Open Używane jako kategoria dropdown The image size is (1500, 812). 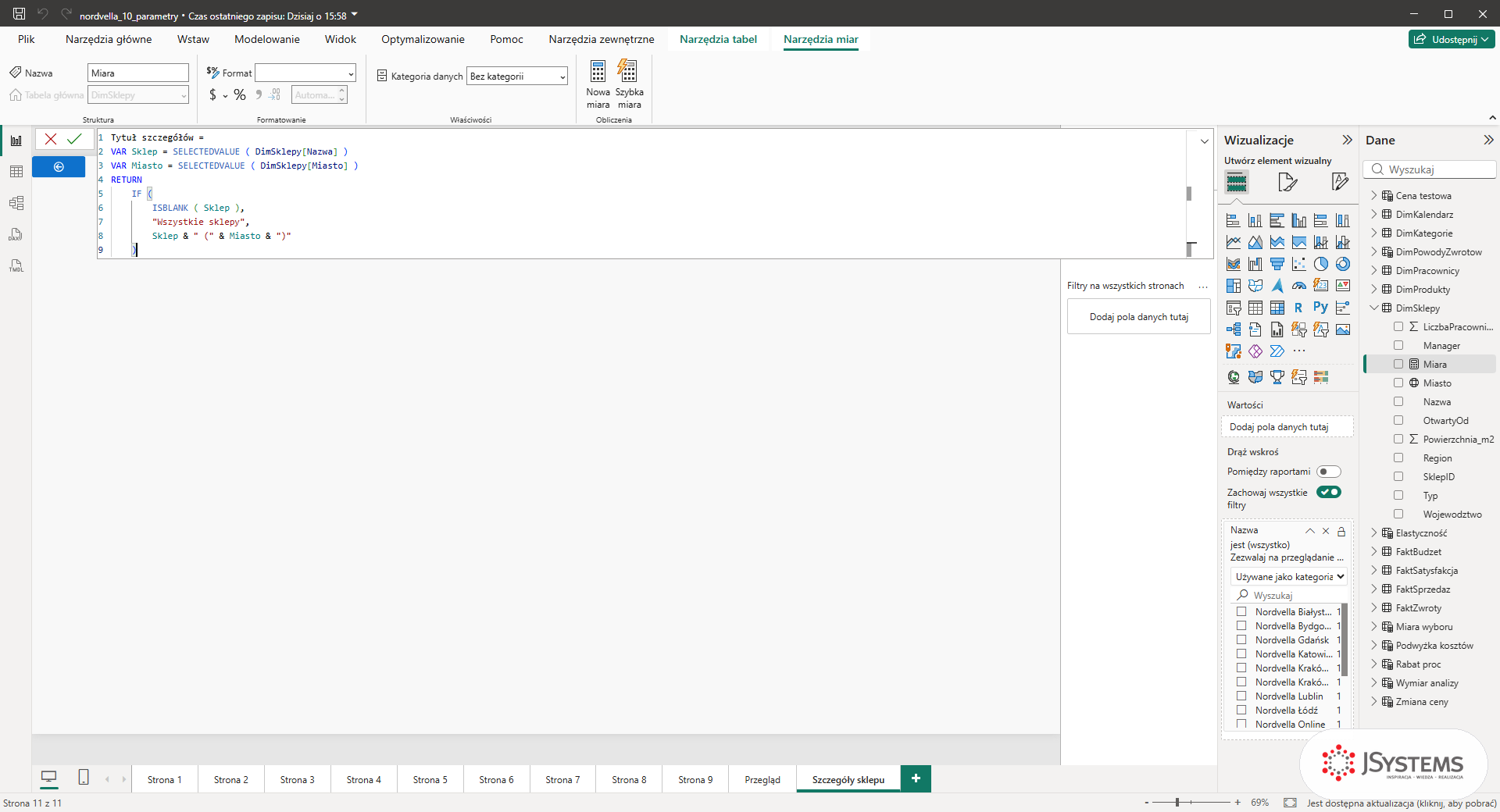[x=1288, y=576]
